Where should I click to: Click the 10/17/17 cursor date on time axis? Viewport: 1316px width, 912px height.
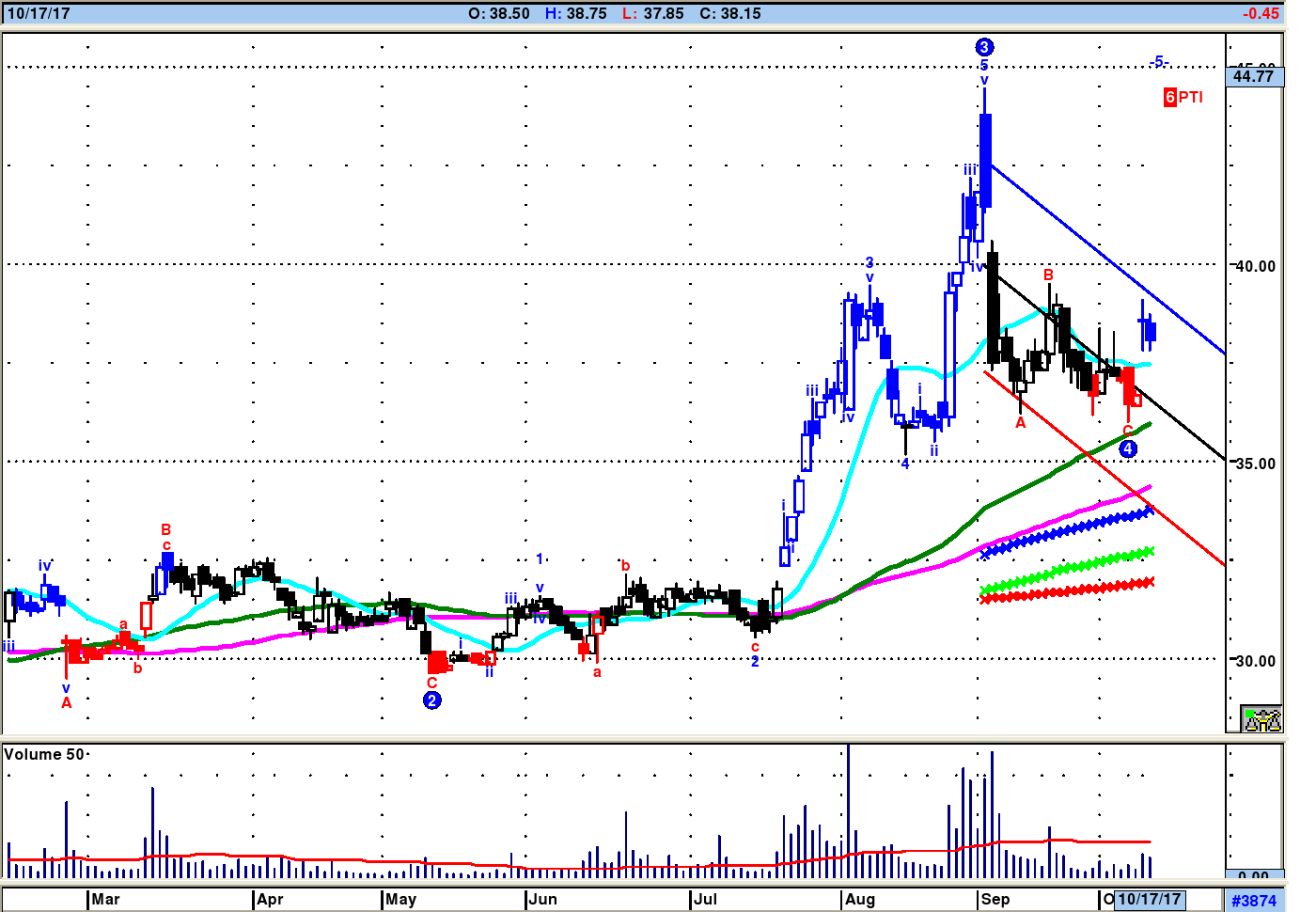tap(1149, 900)
